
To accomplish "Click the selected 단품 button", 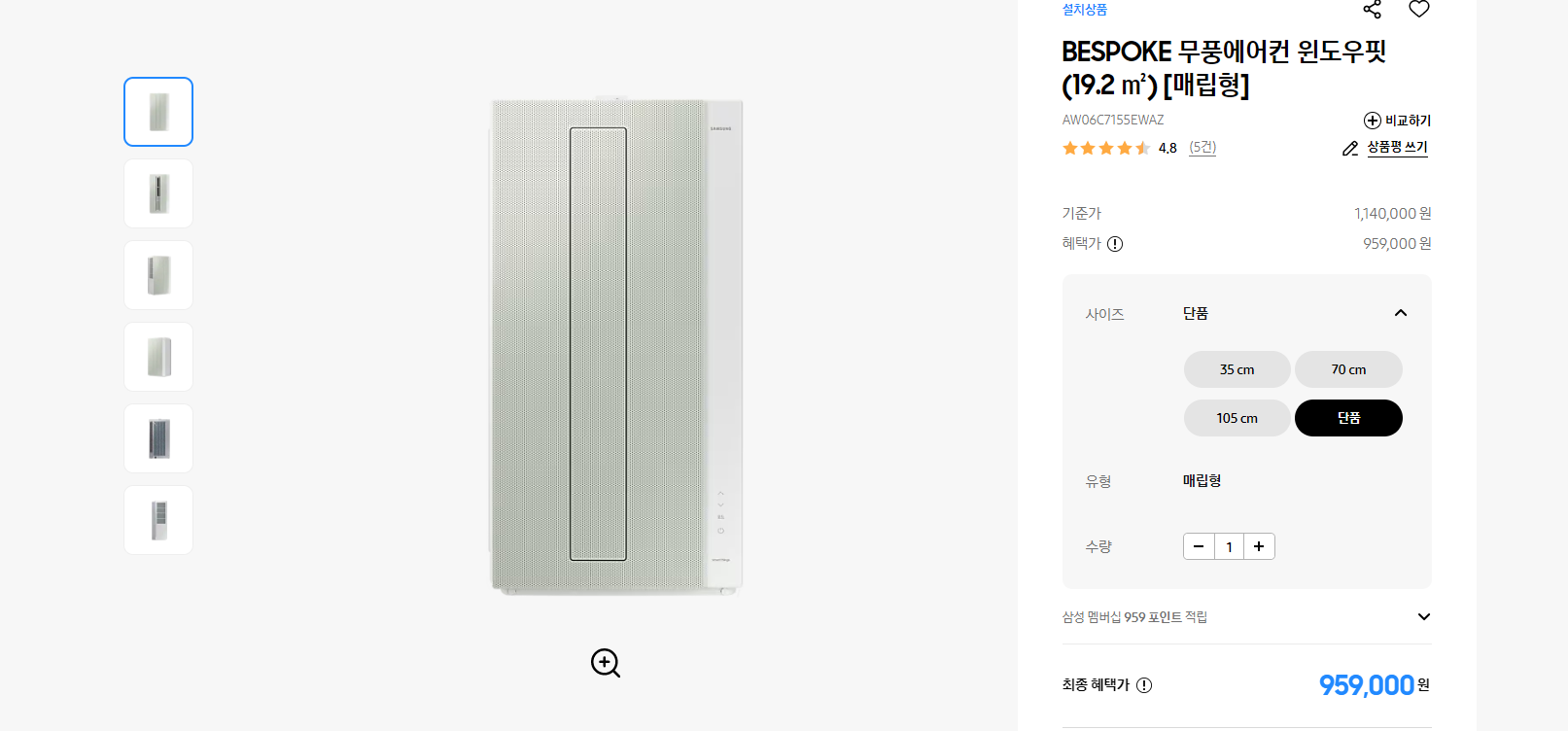I will pos(1348,417).
